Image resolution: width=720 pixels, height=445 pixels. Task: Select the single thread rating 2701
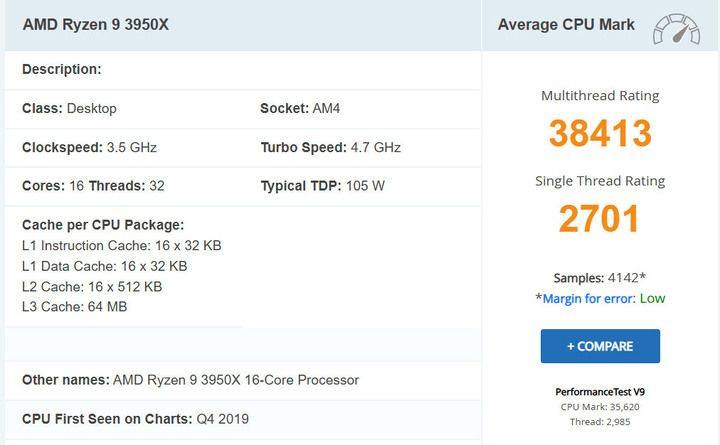[x=599, y=219]
